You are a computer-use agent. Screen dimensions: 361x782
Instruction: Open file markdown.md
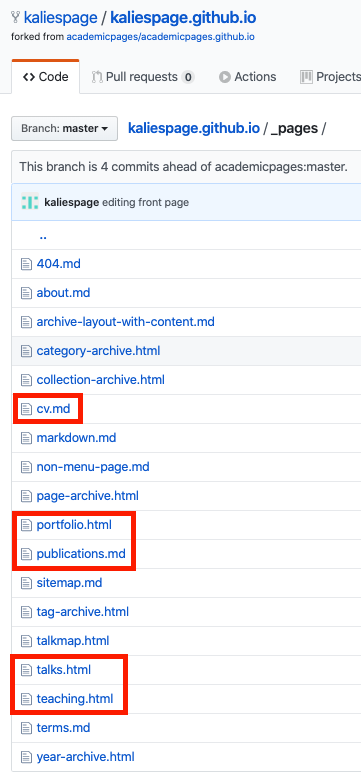click(76, 438)
